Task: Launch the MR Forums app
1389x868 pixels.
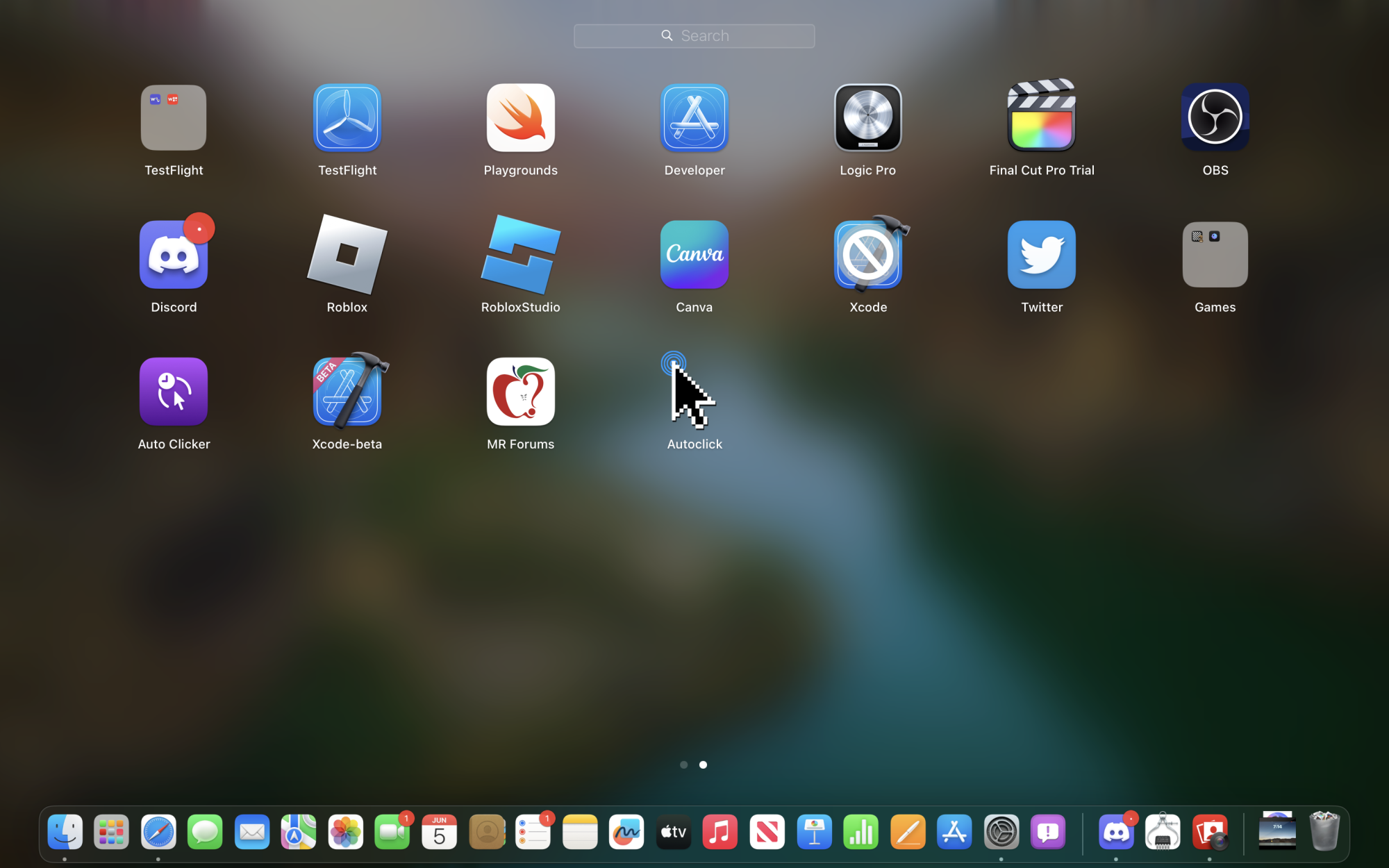Action: 521,391
